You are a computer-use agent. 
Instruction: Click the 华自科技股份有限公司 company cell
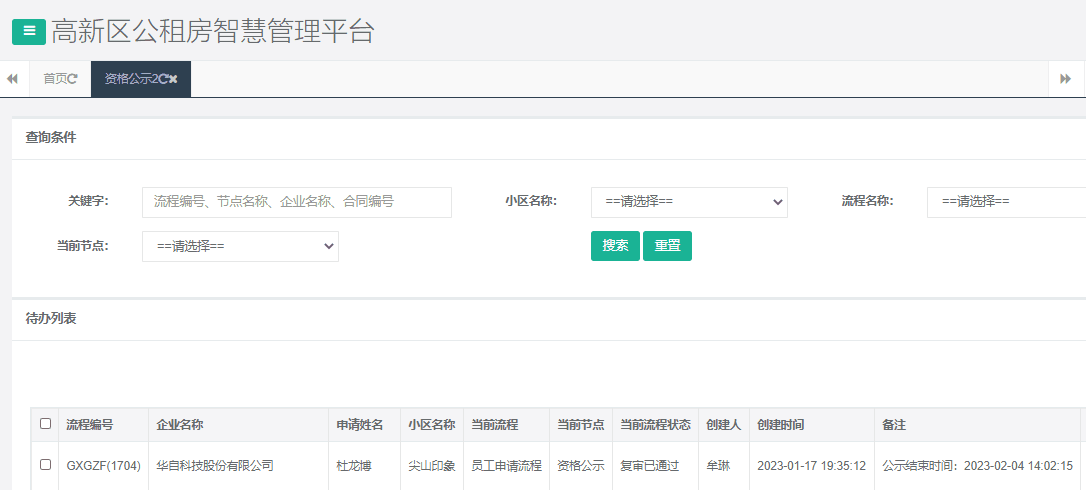[215, 466]
